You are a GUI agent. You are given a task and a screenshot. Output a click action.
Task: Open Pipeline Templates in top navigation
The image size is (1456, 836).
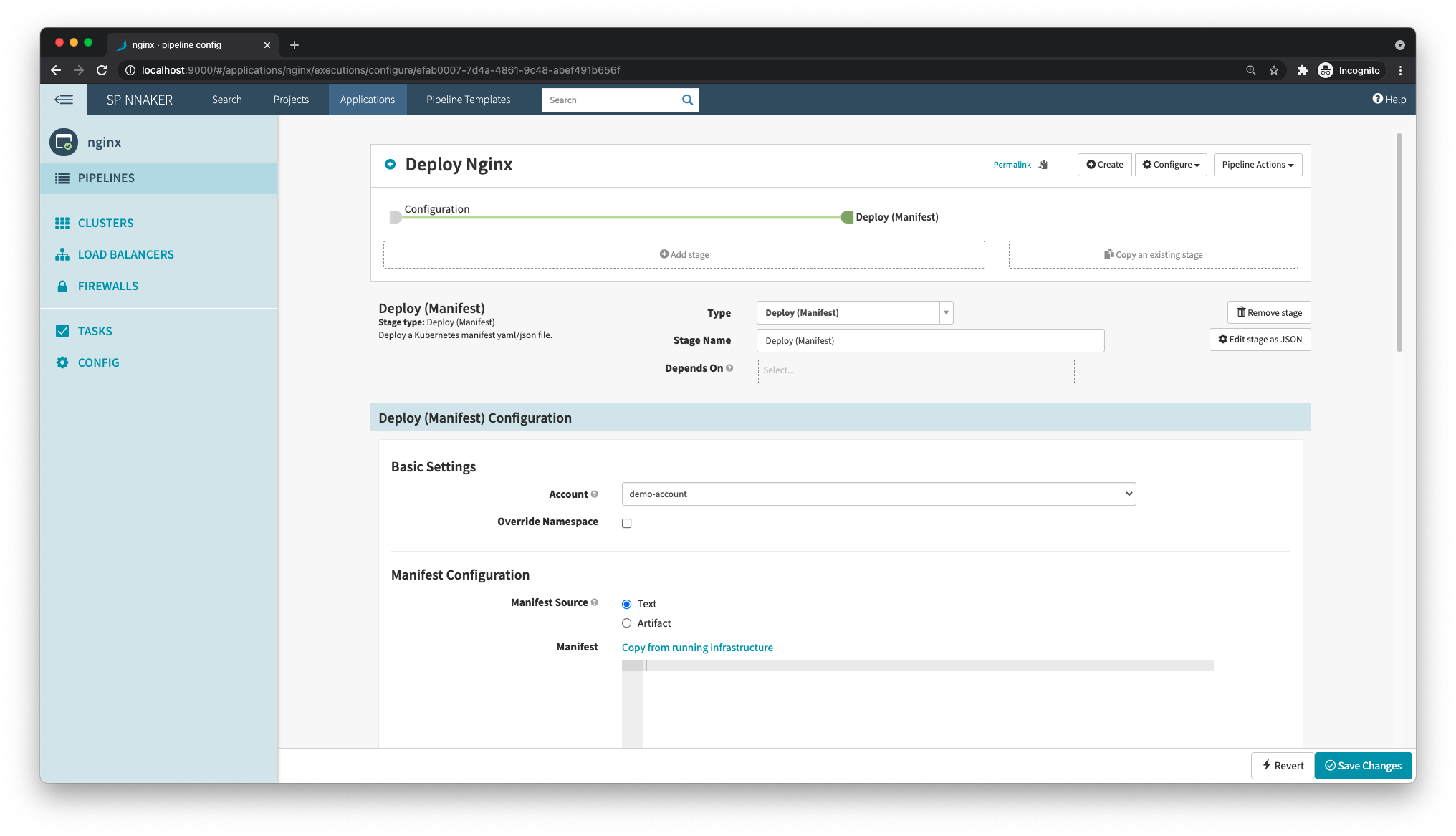tap(469, 100)
